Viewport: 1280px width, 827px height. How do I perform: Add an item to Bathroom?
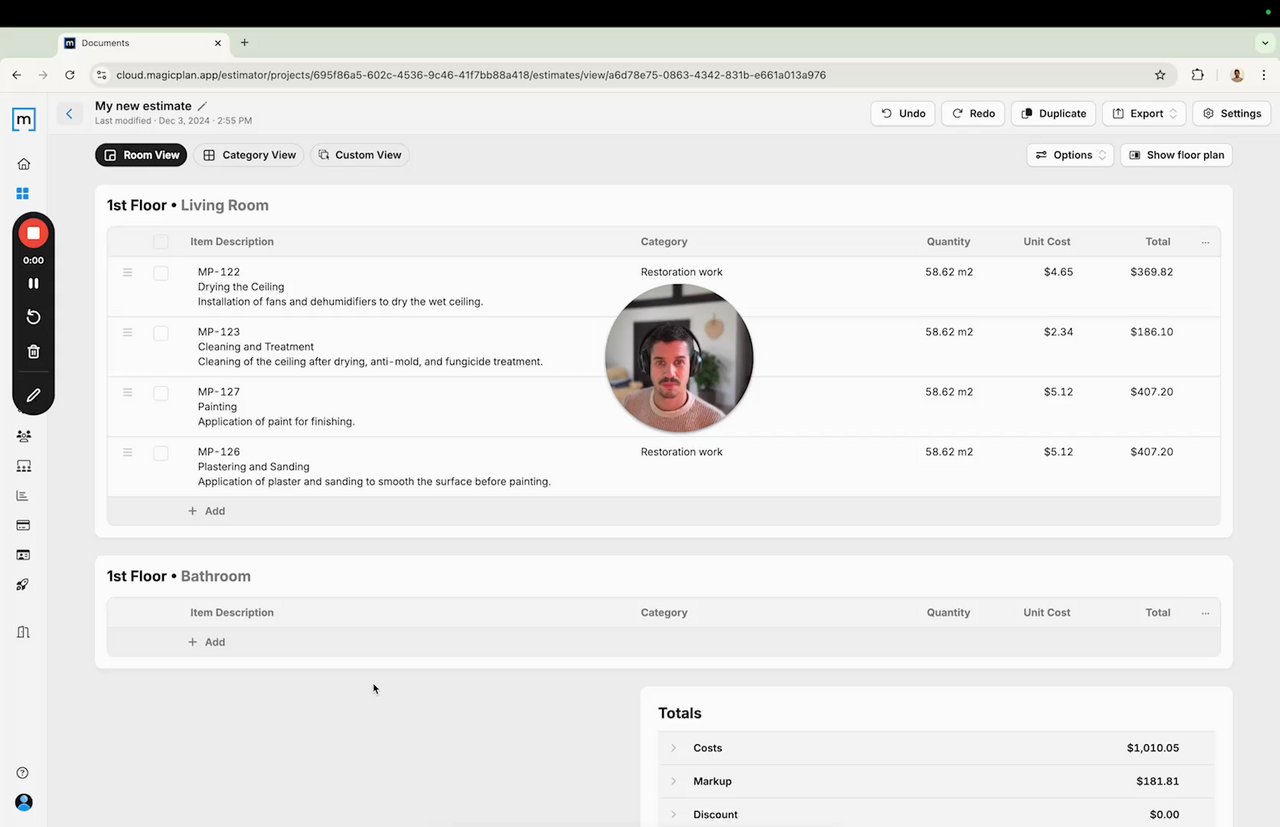(207, 642)
